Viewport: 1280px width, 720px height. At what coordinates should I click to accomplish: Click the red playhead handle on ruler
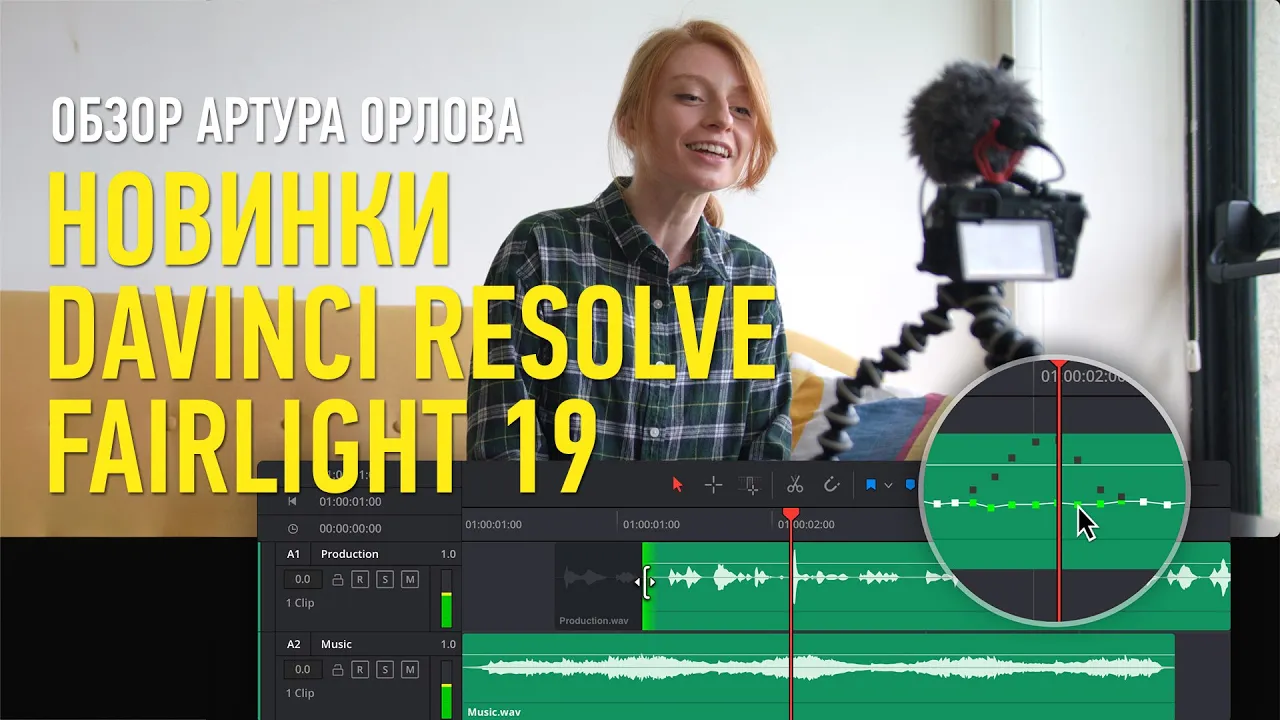point(791,513)
